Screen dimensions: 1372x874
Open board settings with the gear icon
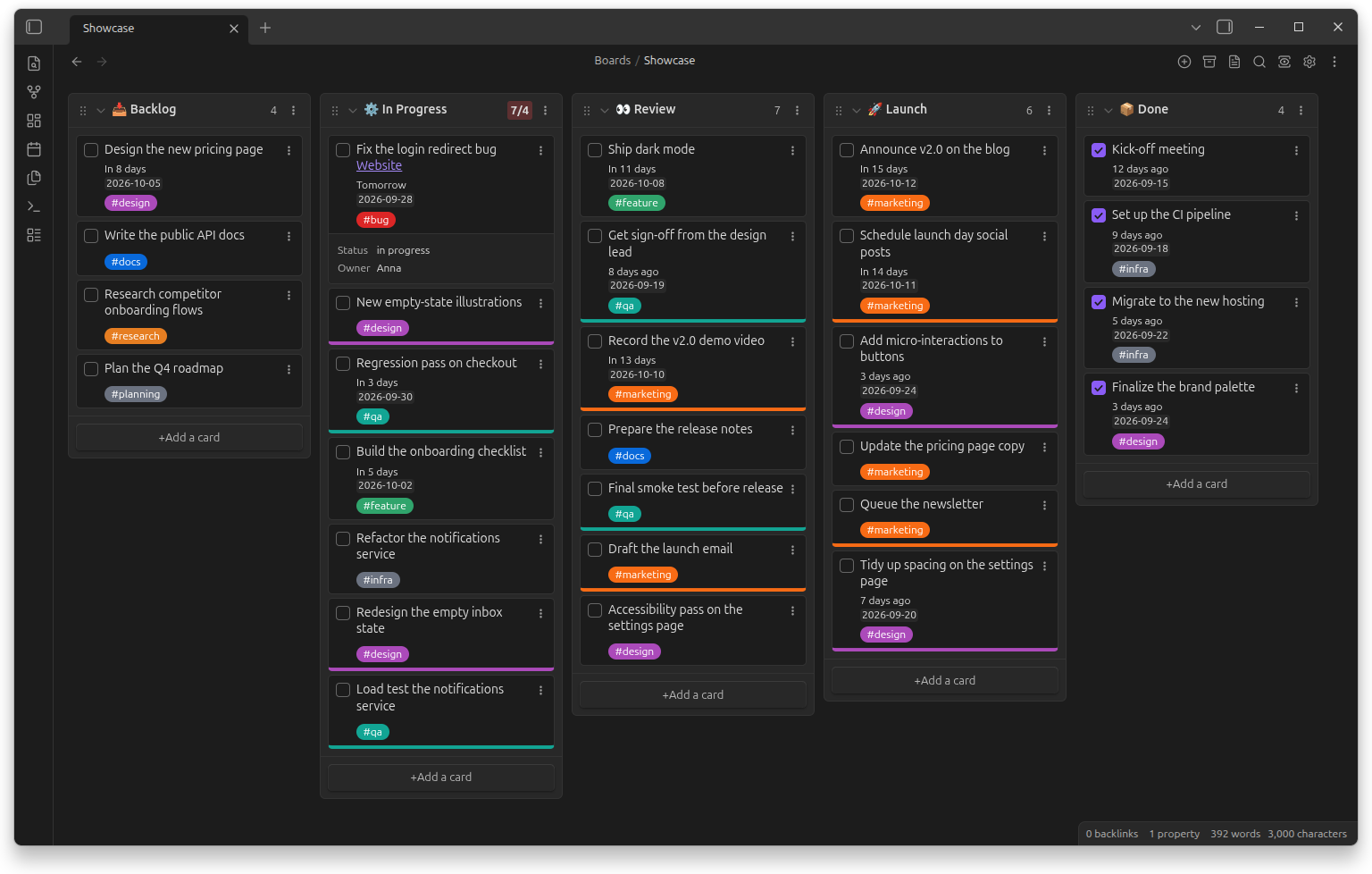tap(1309, 62)
